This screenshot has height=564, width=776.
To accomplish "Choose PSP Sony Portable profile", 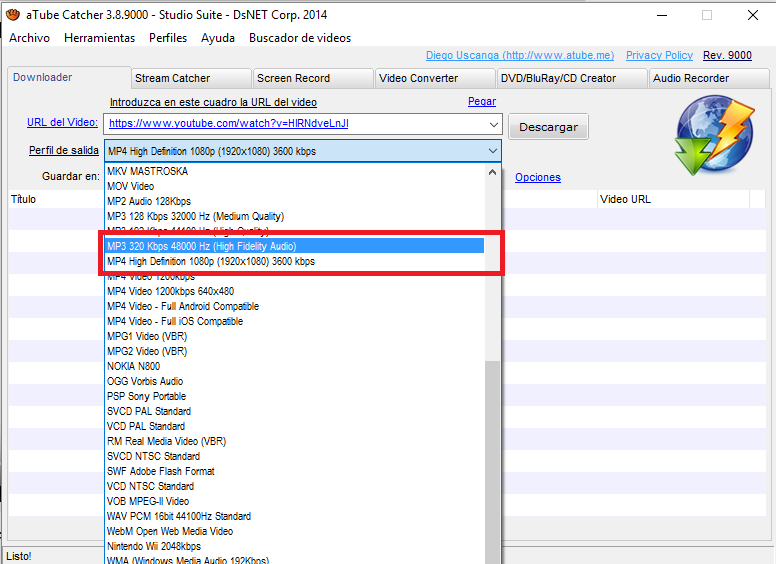I will click(x=295, y=396).
